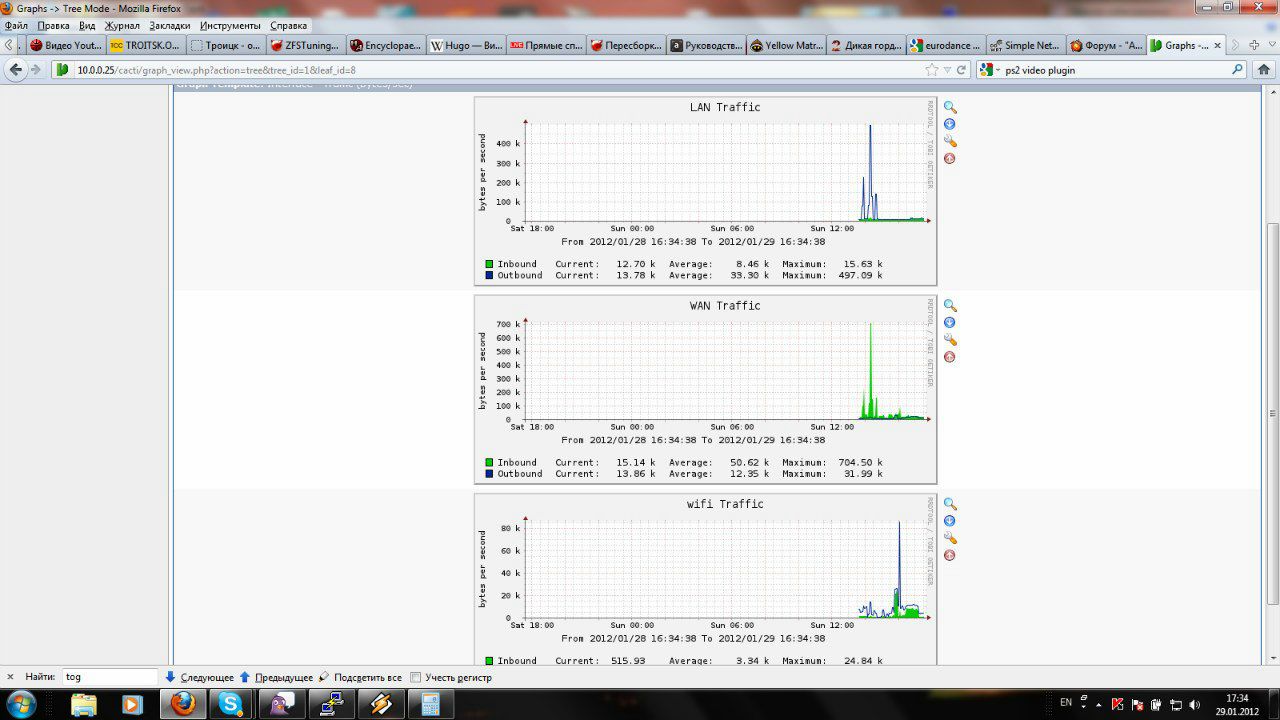This screenshot has width=1280, height=720.
Task: Export wifi Traffic graph data via blue arrow icon
Action: (950, 521)
